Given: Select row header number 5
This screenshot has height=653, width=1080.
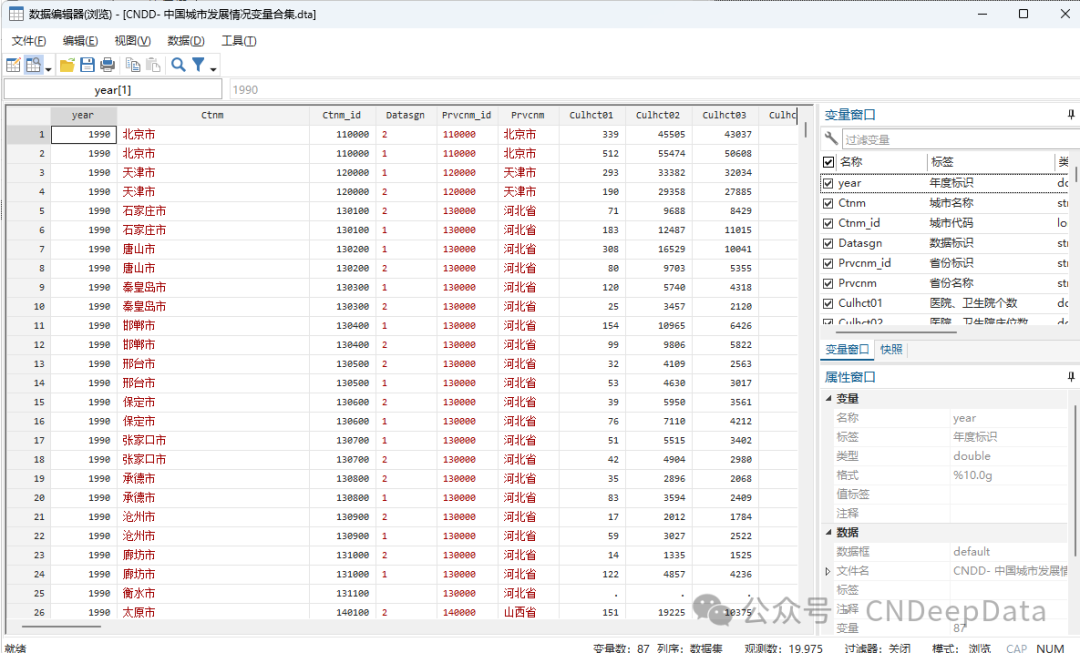Looking at the screenshot, I should (x=29, y=211).
